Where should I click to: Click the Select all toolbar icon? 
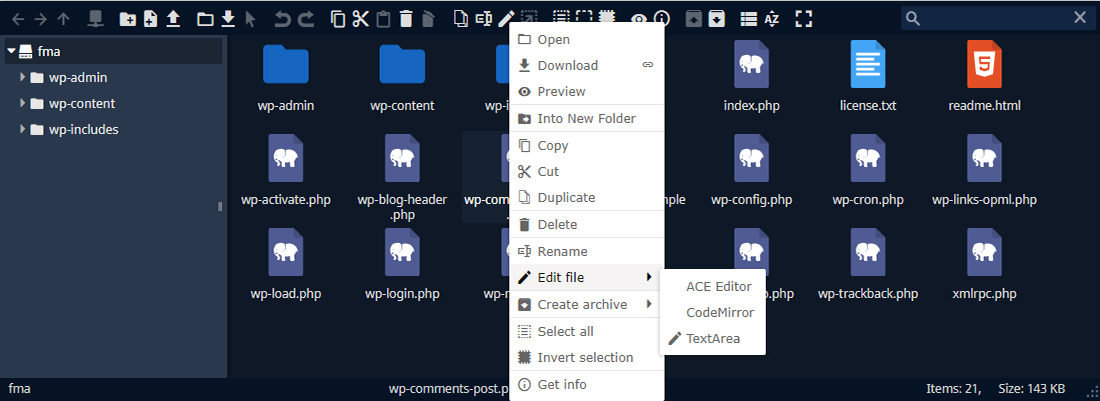[561, 18]
